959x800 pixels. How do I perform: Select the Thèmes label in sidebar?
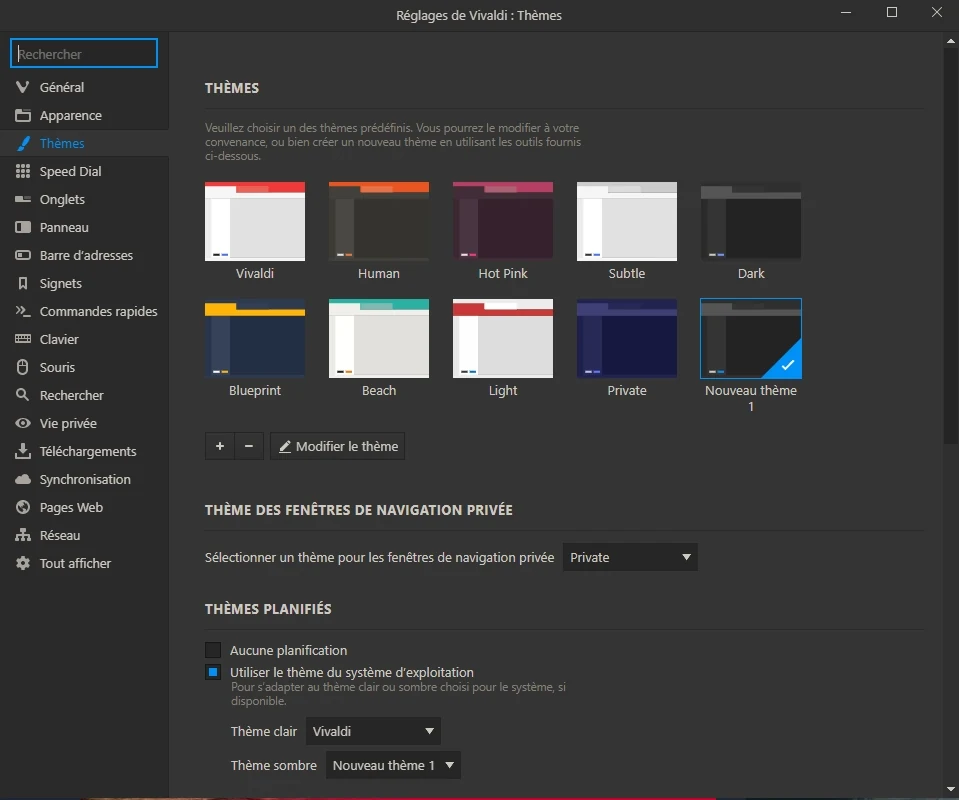62,143
